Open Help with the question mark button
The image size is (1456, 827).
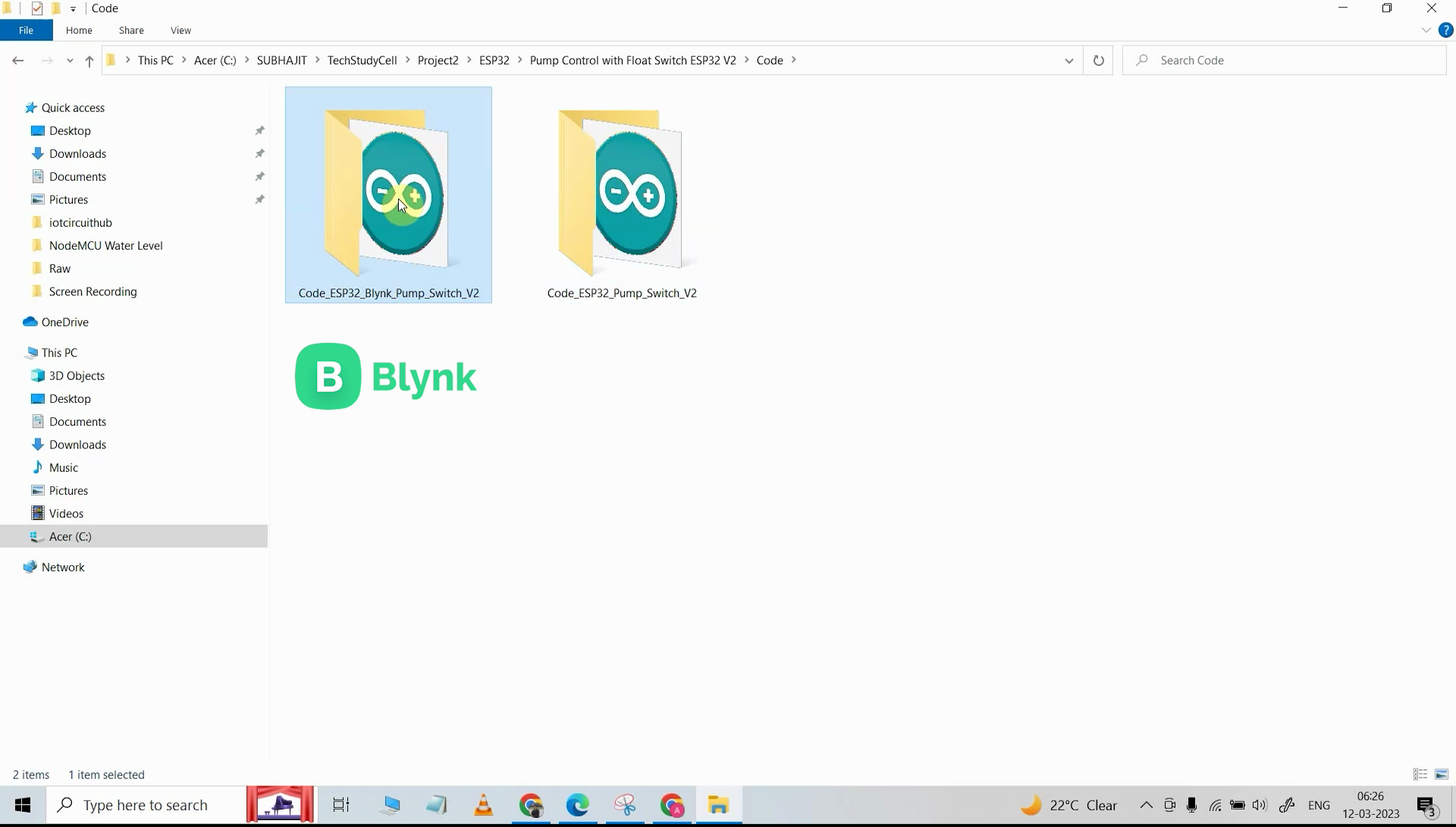click(x=1446, y=30)
